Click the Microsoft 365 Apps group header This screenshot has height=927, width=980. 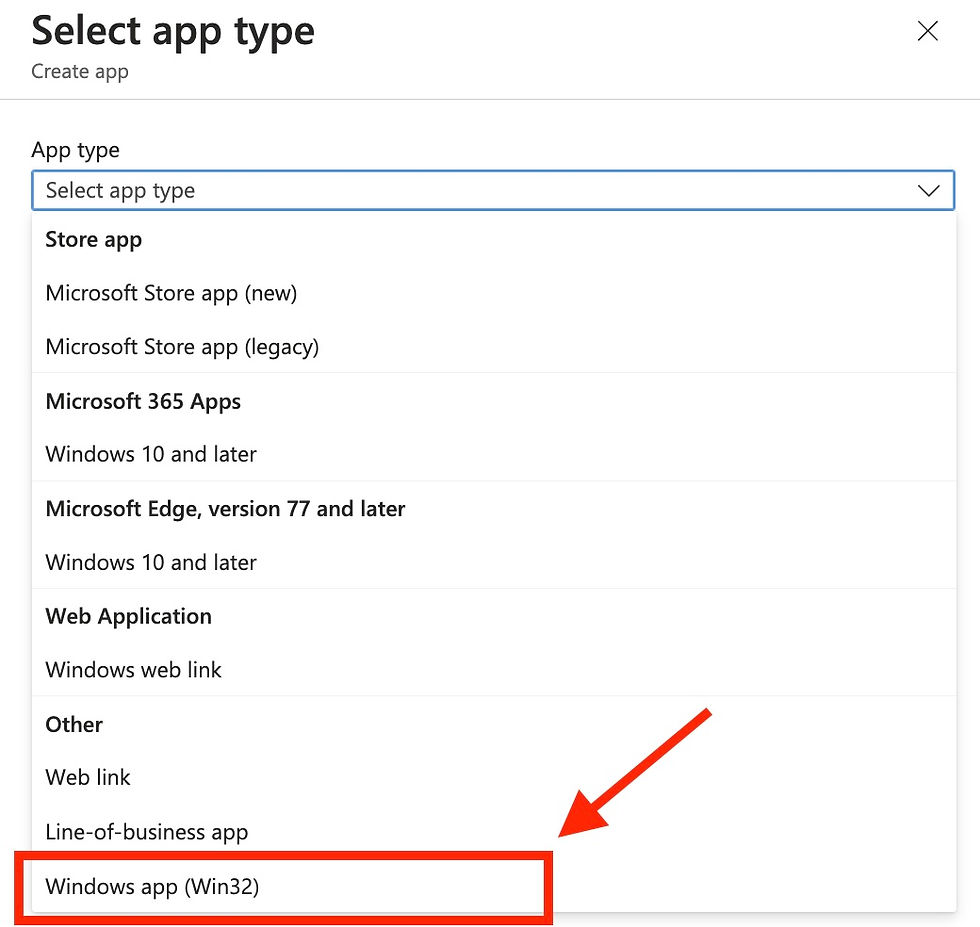click(x=142, y=401)
